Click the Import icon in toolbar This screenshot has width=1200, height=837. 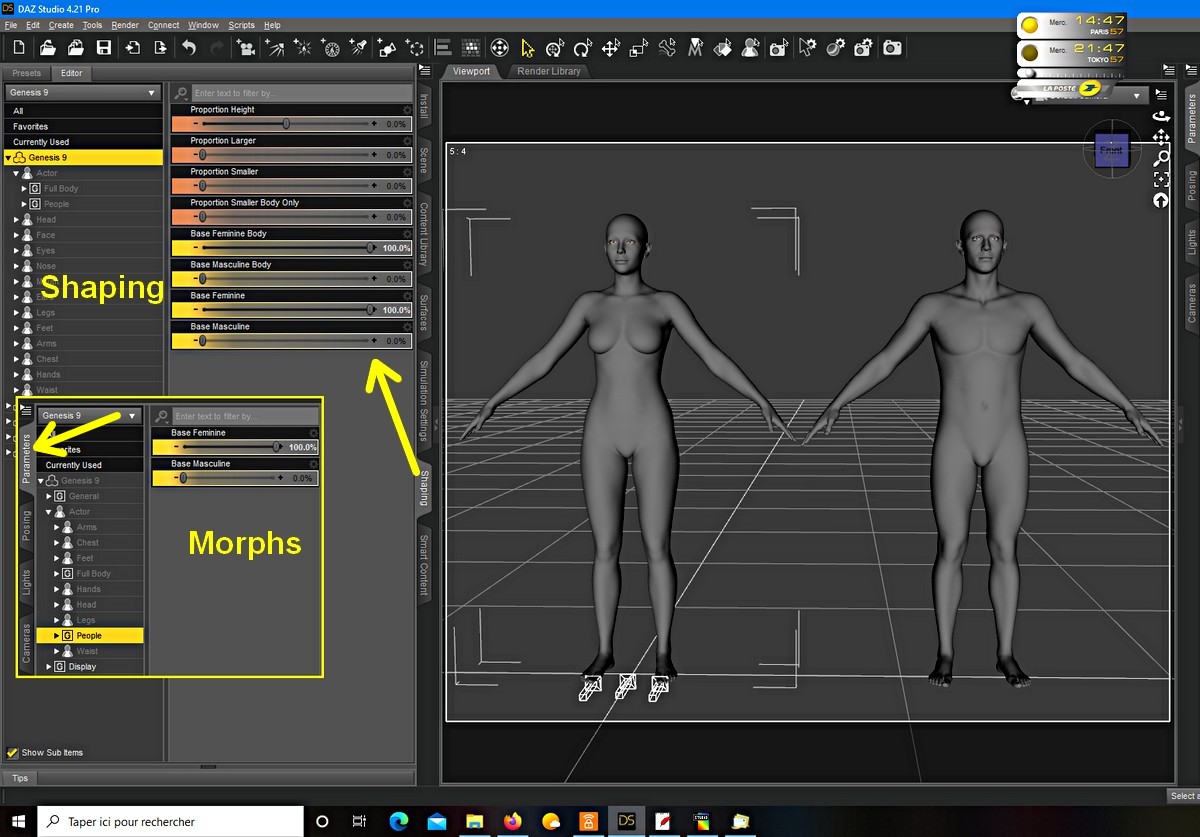click(x=132, y=47)
